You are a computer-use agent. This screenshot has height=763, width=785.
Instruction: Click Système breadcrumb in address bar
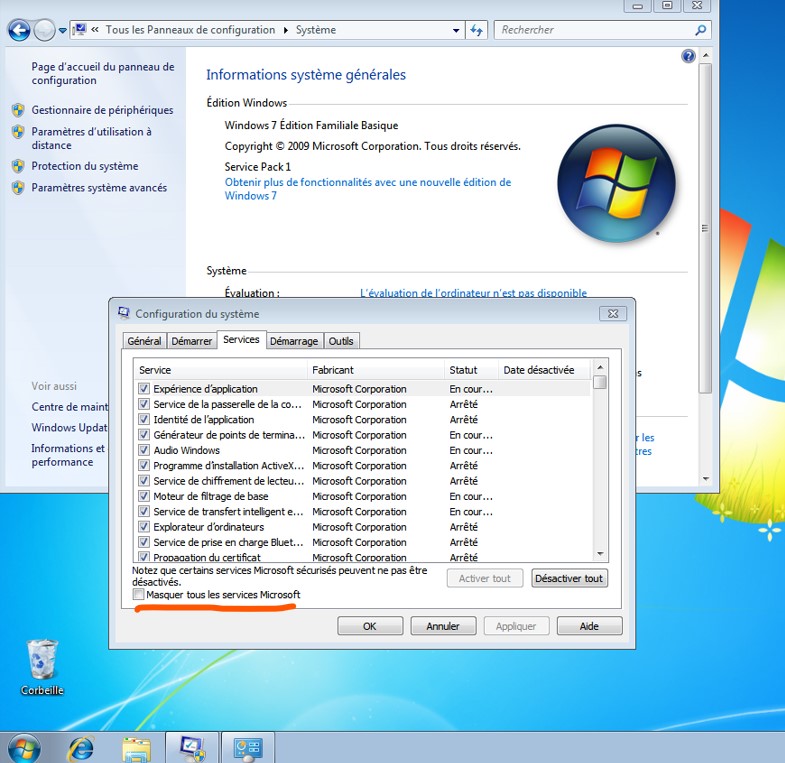(315, 30)
